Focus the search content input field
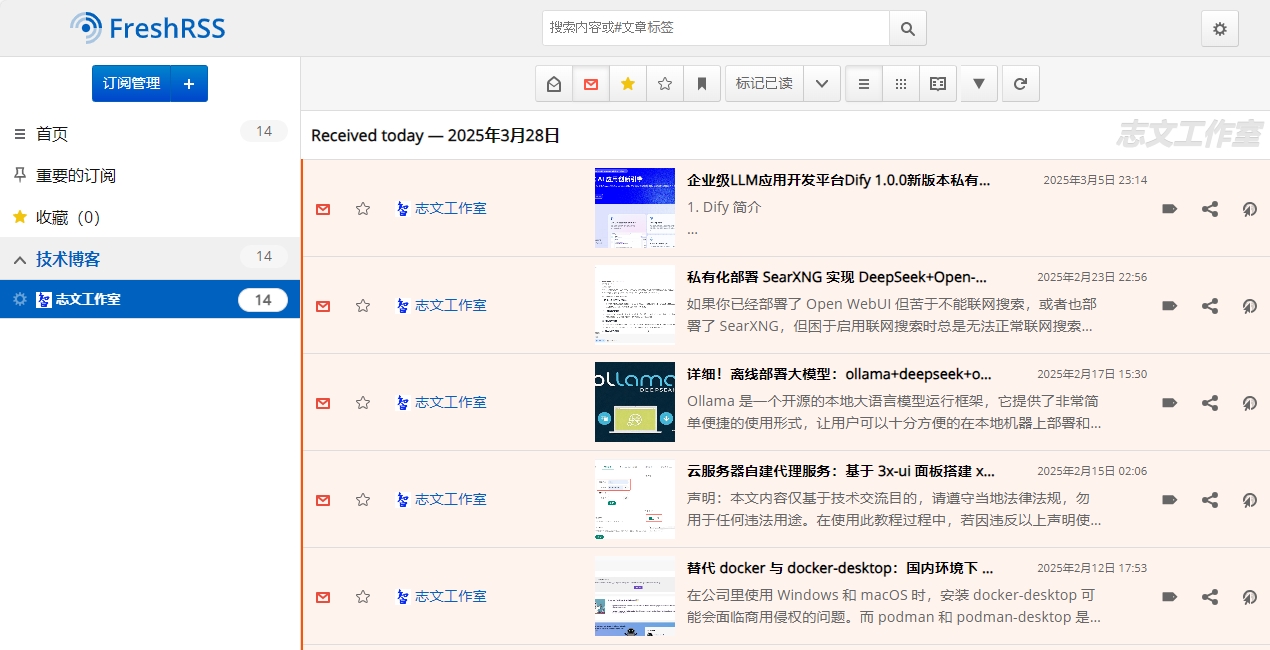1270x650 pixels. 716,28
